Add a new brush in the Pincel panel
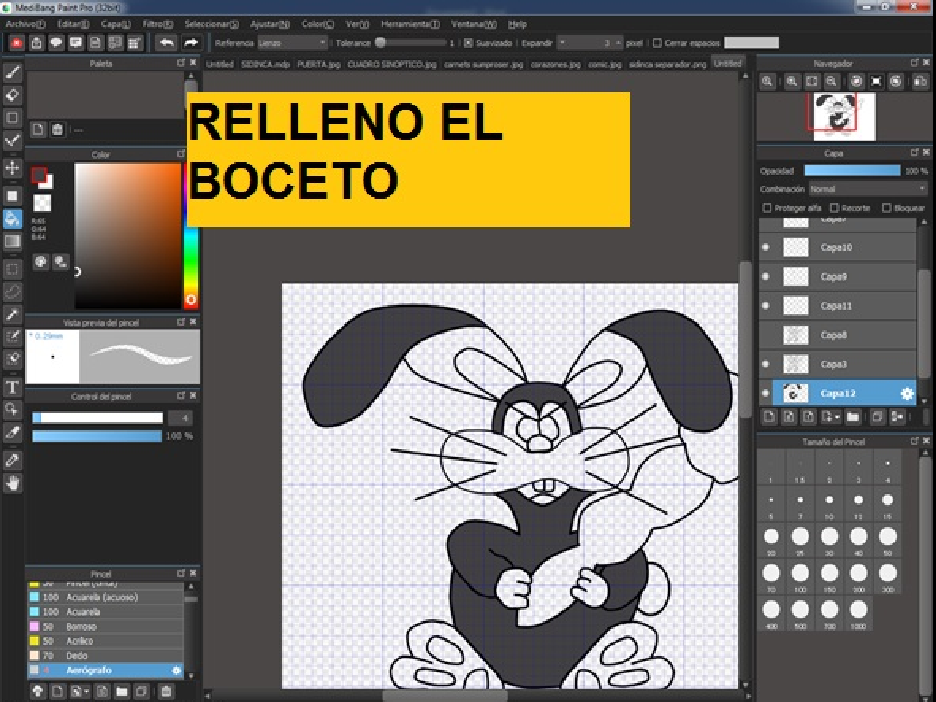The height and width of the screenshot is (702, 936). (x=57, y=691)
